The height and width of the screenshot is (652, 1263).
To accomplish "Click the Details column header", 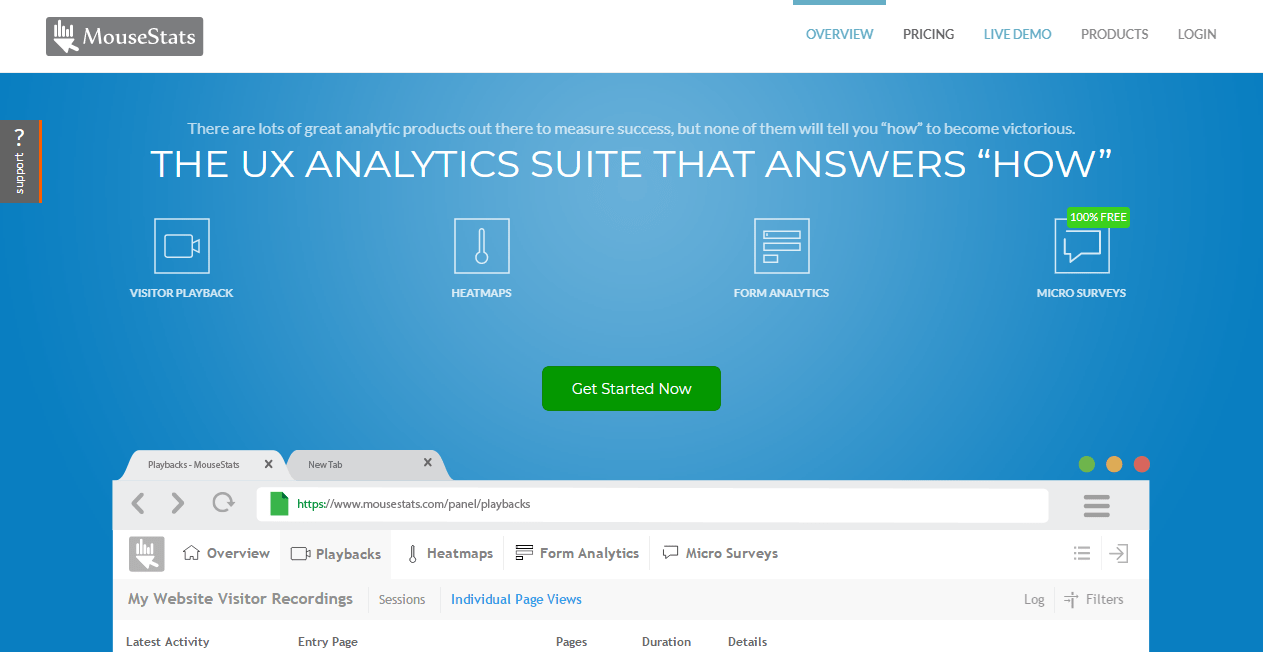I will click(748, 642).
